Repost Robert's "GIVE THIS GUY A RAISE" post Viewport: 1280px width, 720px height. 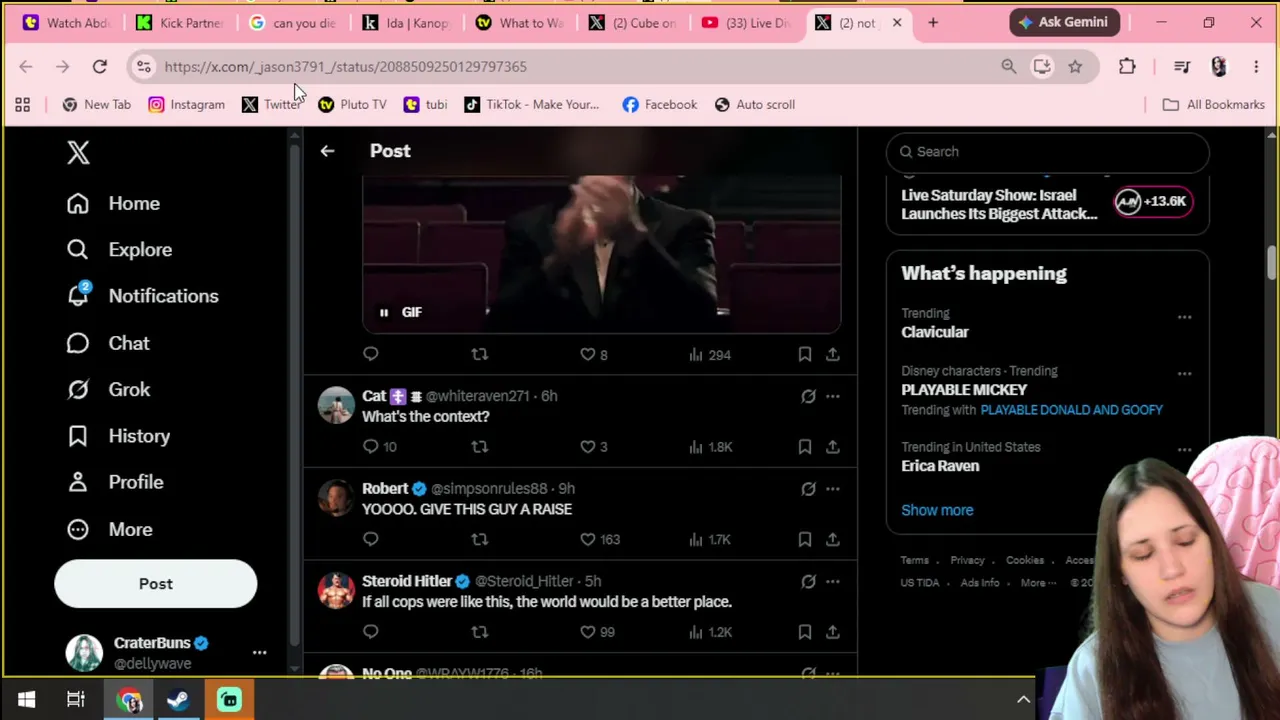click(480, 539)
